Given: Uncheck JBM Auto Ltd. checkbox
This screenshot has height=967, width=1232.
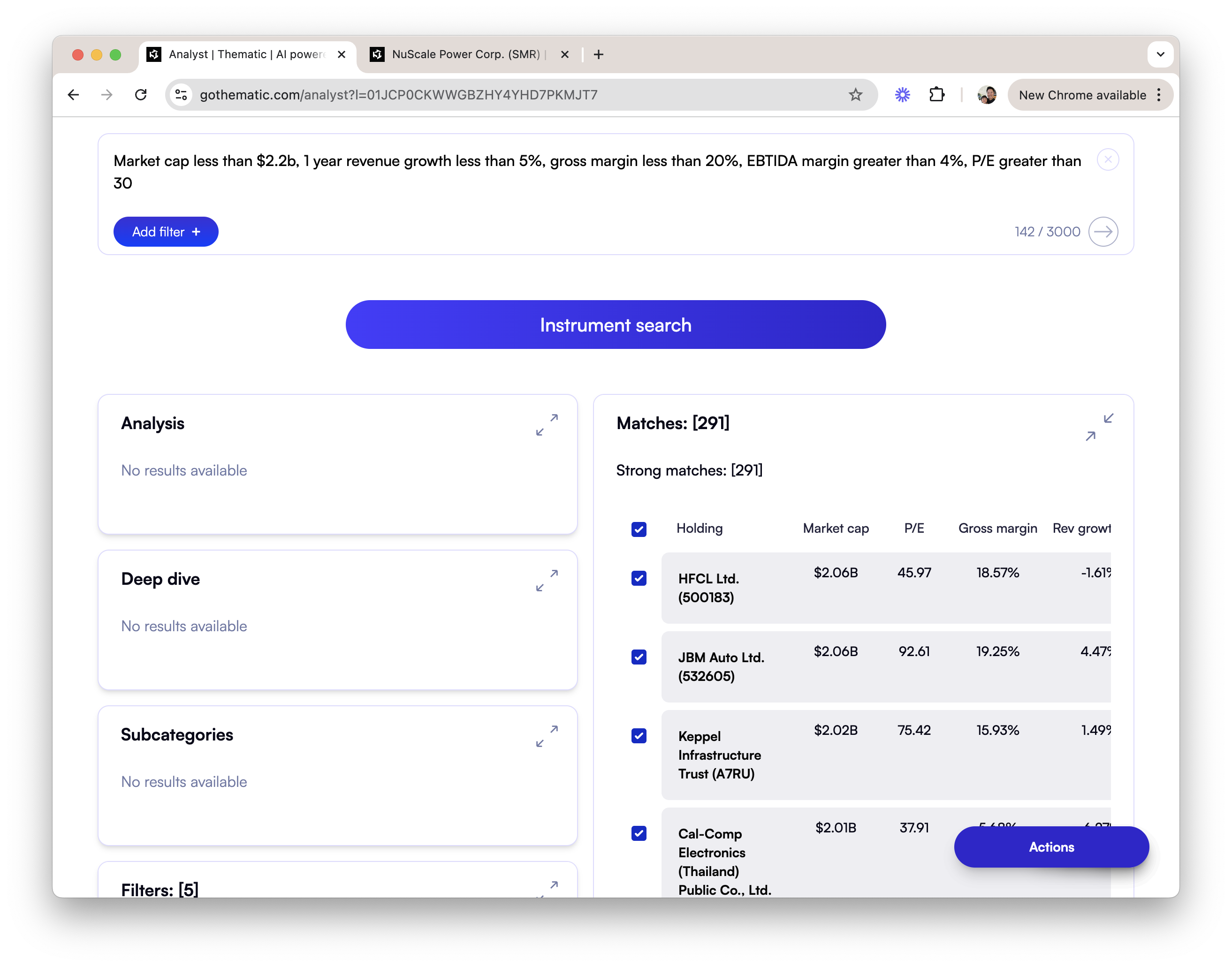Looking at the screenshot, I should coord(639,657).
